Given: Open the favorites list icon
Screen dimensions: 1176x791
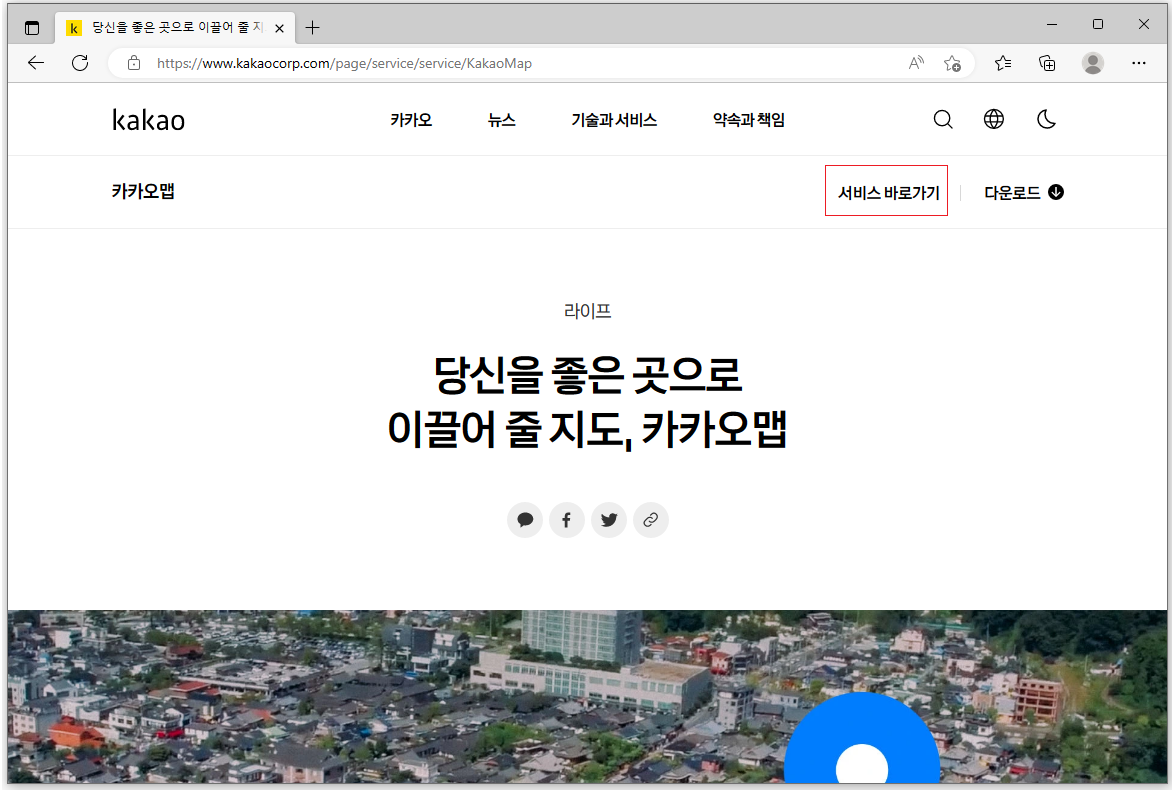Looking at the screenshot, I should pos(1003,63).
